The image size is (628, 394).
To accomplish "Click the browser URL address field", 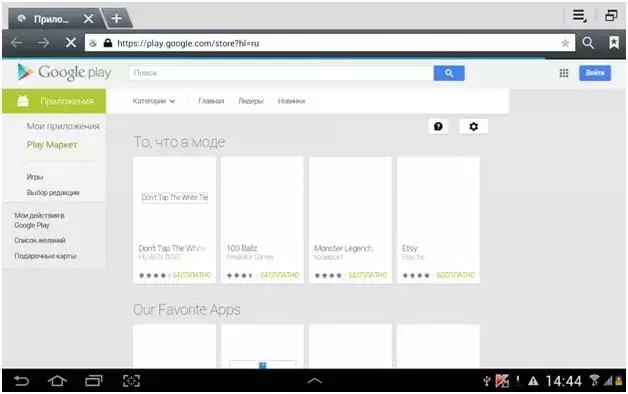I will (330, 43).
